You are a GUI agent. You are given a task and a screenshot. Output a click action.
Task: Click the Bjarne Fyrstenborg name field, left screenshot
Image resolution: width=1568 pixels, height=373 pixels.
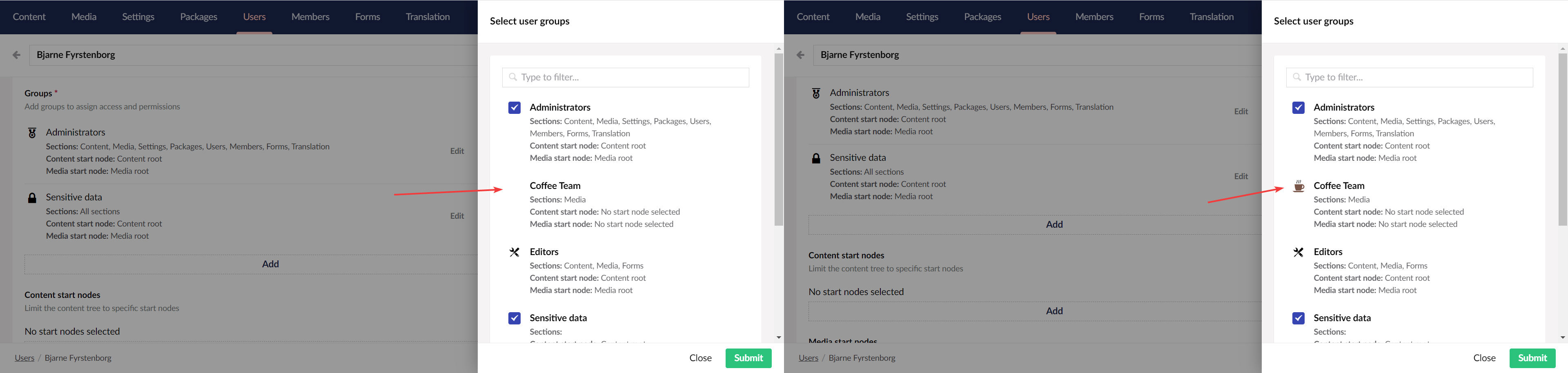(254, 55)
